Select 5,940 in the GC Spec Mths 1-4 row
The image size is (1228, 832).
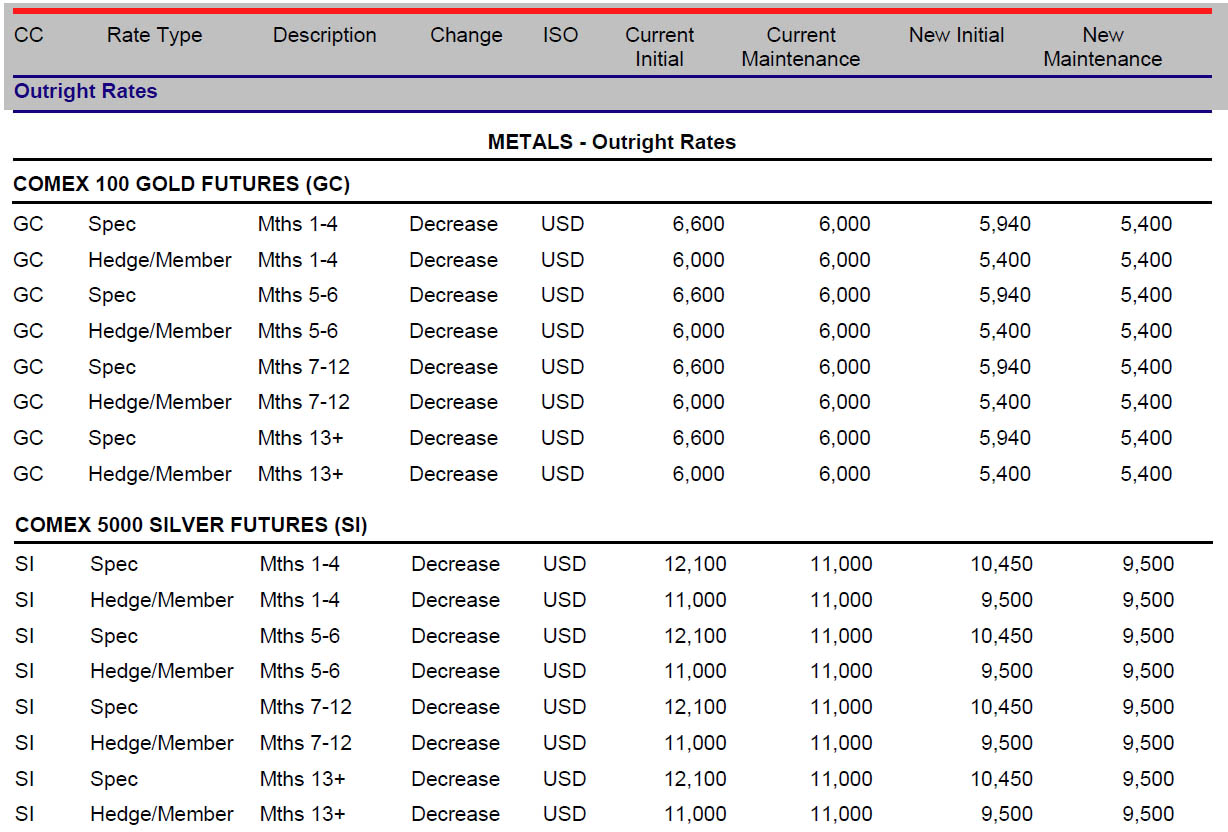tap(1005, 224)
